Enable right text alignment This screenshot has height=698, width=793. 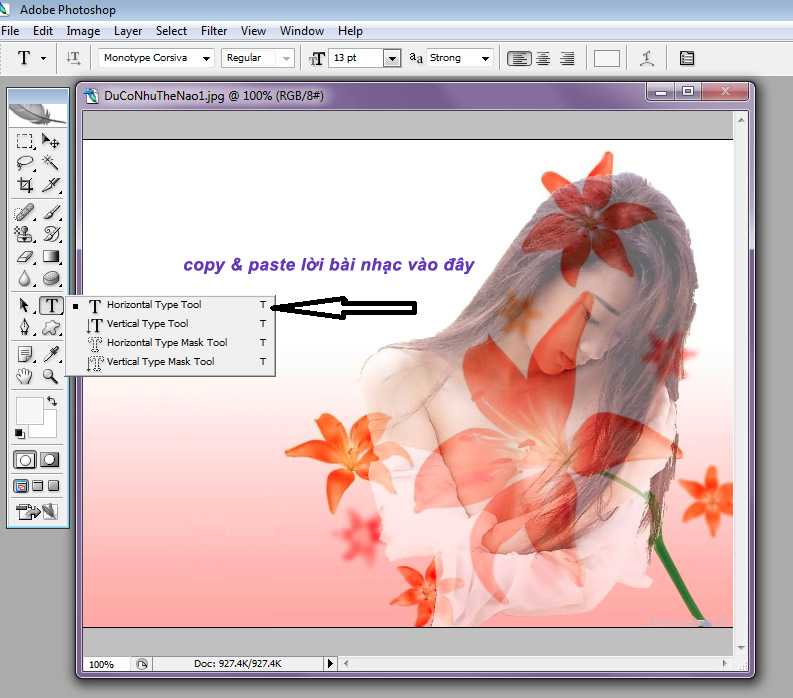[567, 58]
